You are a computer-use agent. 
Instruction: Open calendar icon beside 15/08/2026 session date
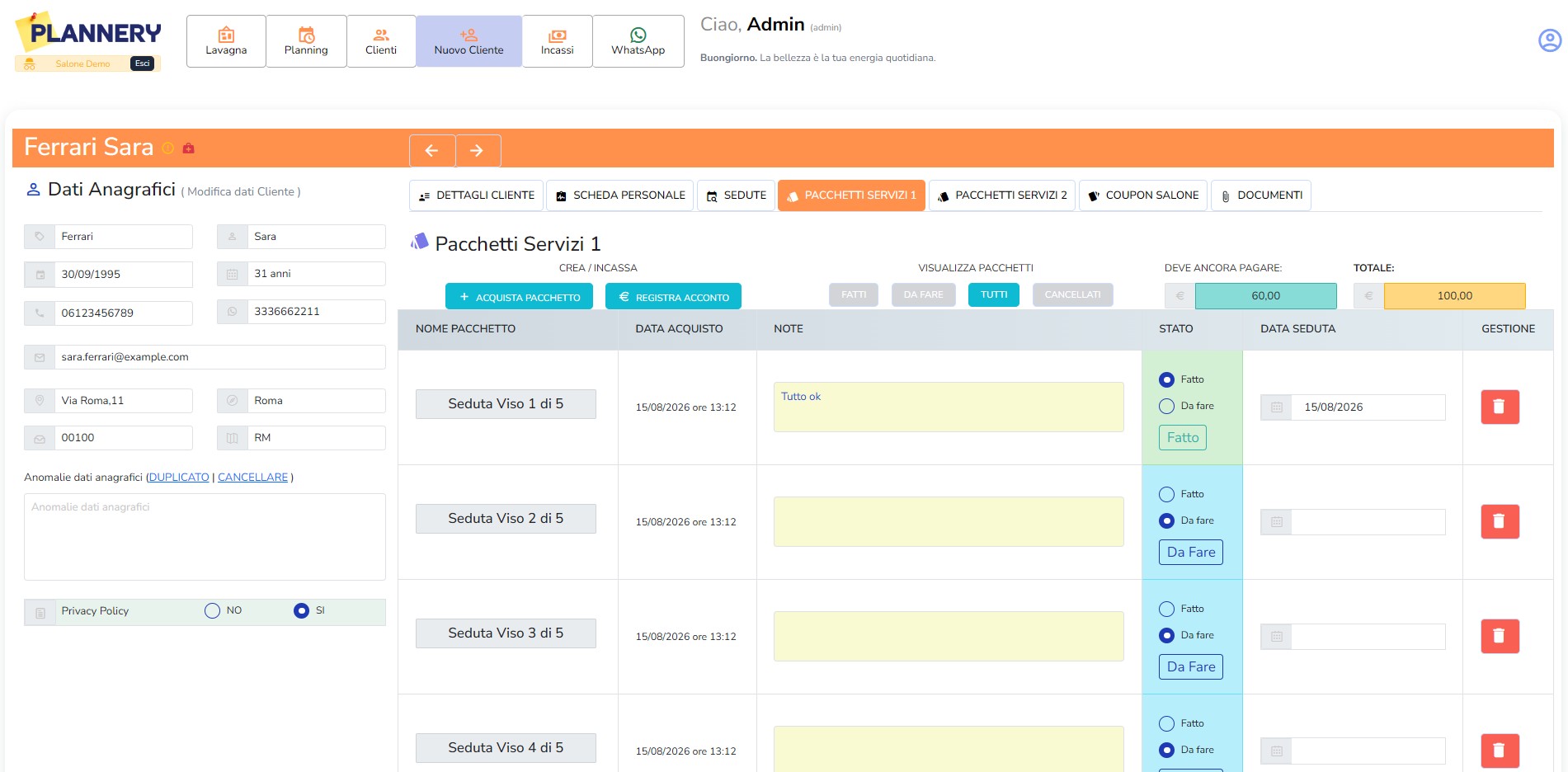click(1276, 407)
